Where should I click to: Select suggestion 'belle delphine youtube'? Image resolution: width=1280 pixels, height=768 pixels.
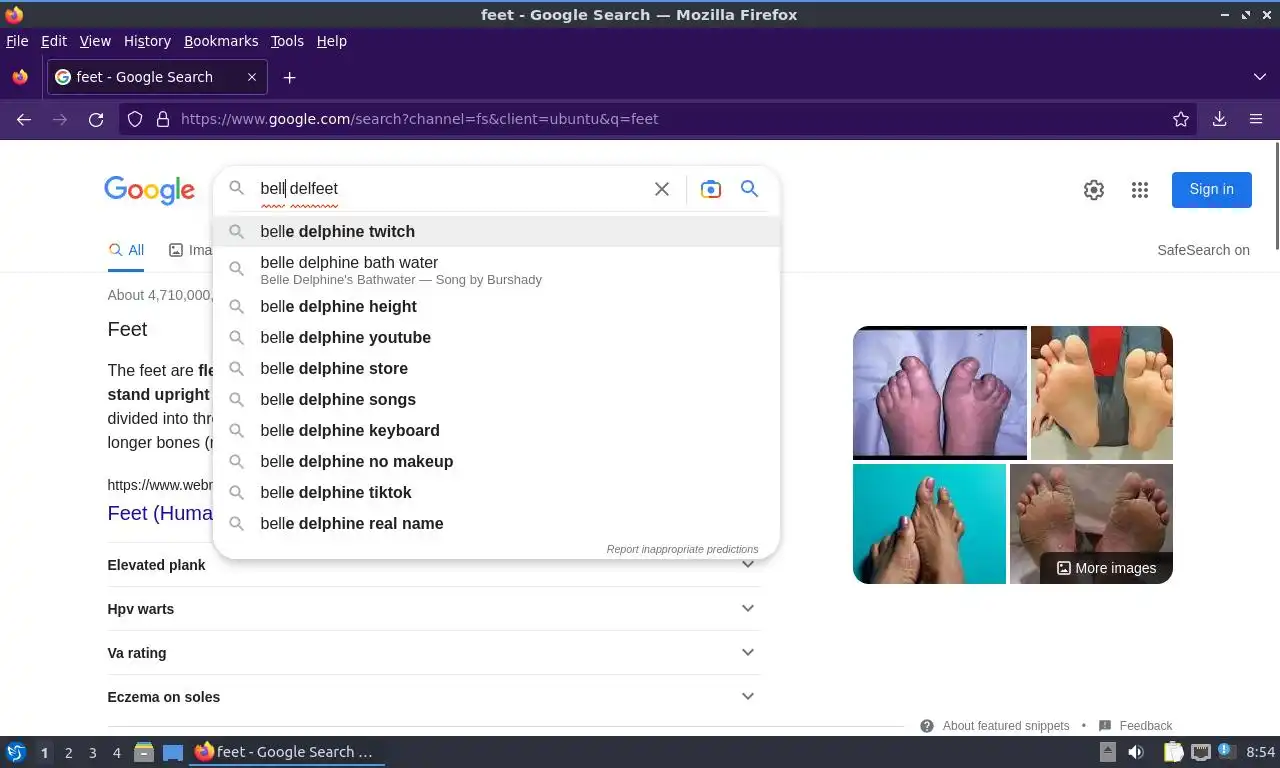(x=496, y=337)
